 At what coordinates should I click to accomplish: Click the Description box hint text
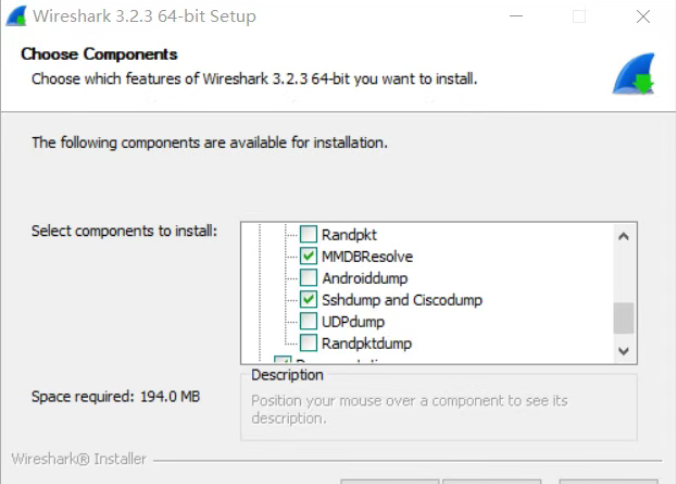click(x=409, y=409)
